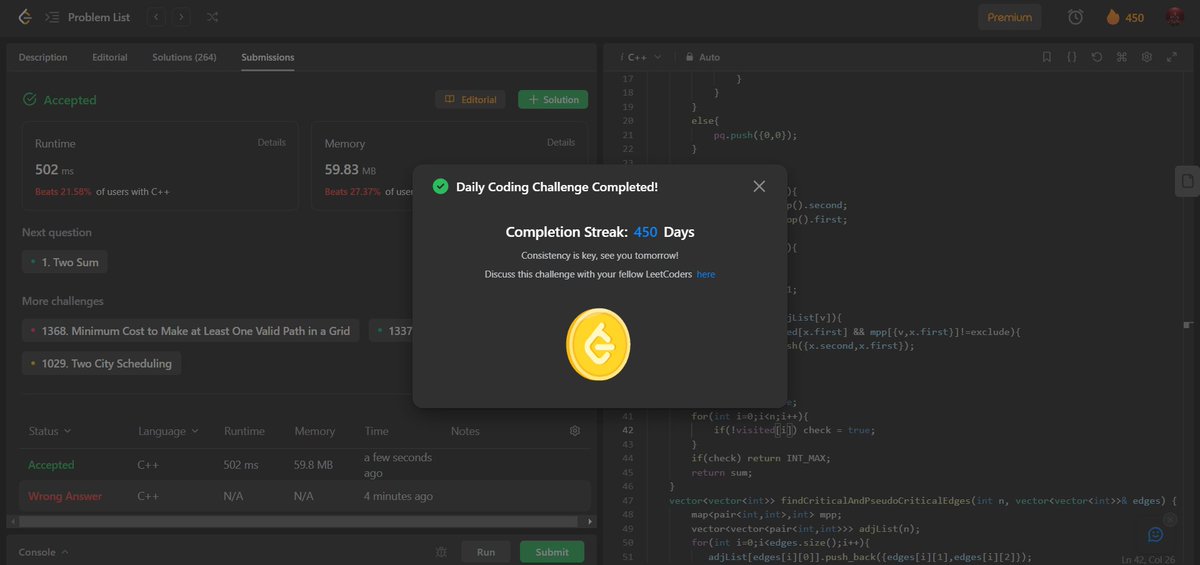Click the streak flame icon
Screen dimensions: 1200x565
tap(1113, 17)
